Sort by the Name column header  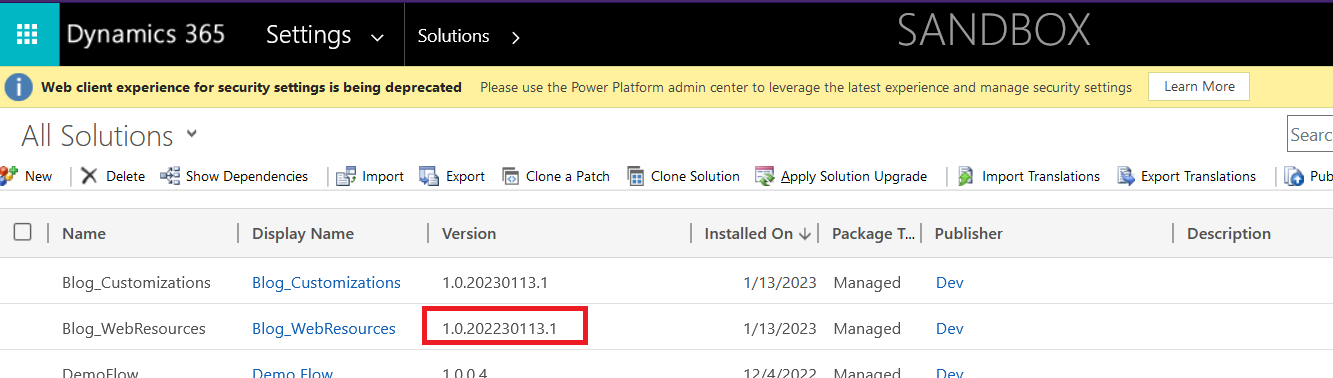84,234
